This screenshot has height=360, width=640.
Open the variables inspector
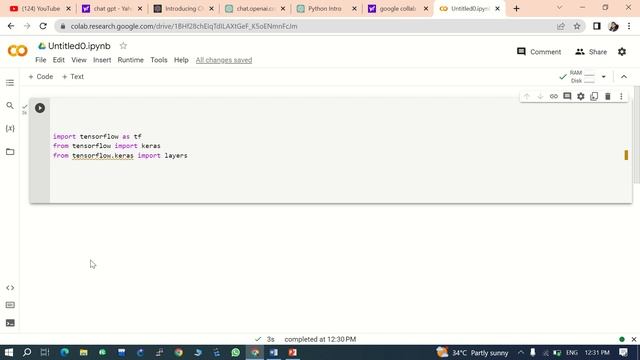[10, 129]
